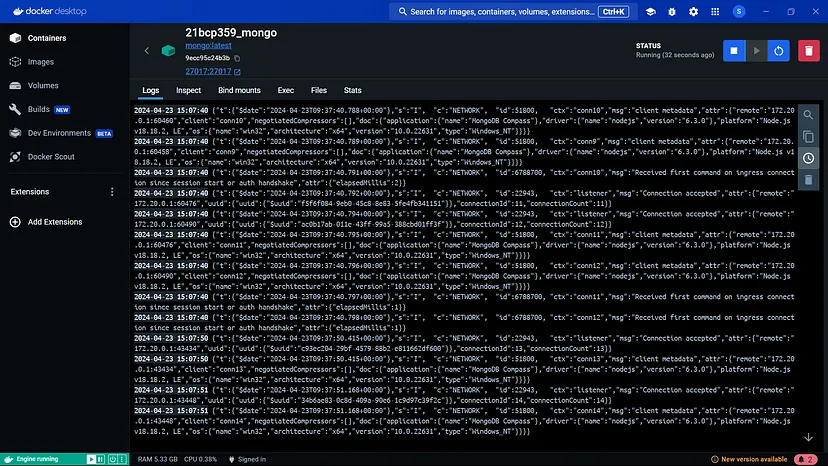The height and width of the screenshot is (466, 828).
Task: Switch to the Bind mounts tab
Action: [x=239, y=90]
